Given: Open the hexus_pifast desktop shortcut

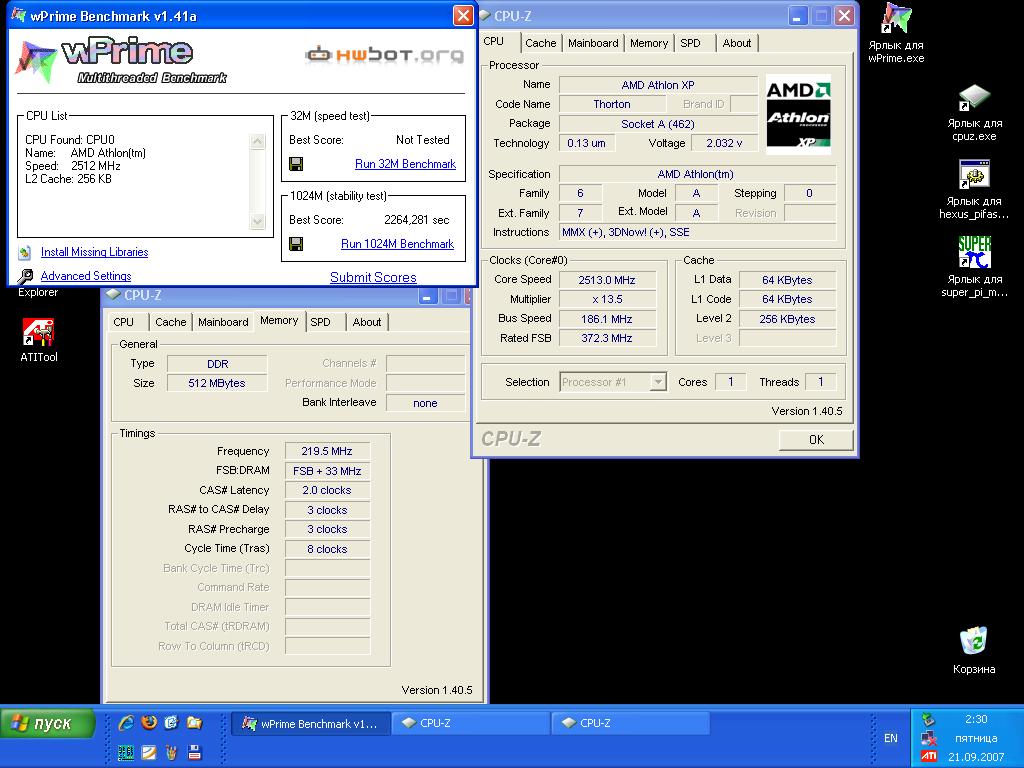Looking at the screenshot, I should [x=974, y=190].
